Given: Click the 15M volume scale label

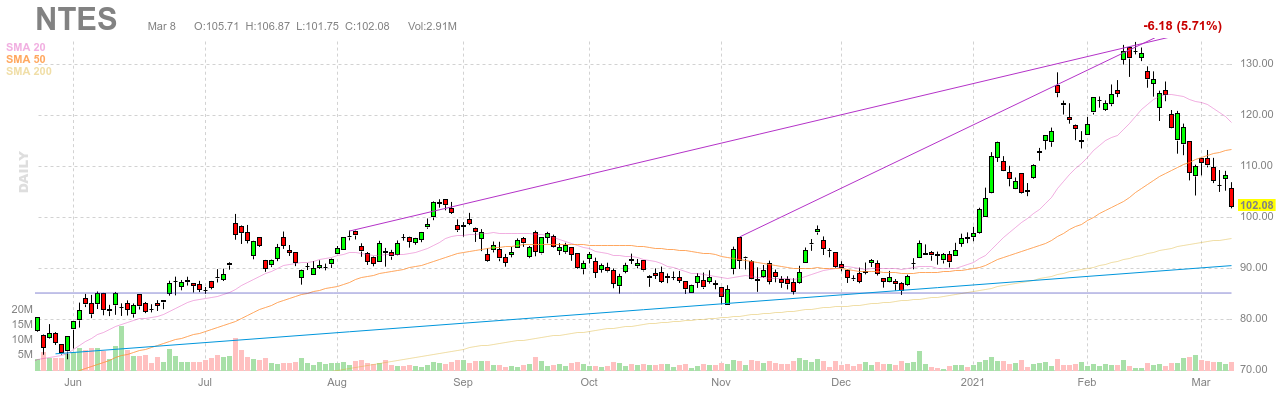Looking at the screenshot, I should (x=20, y=325).
